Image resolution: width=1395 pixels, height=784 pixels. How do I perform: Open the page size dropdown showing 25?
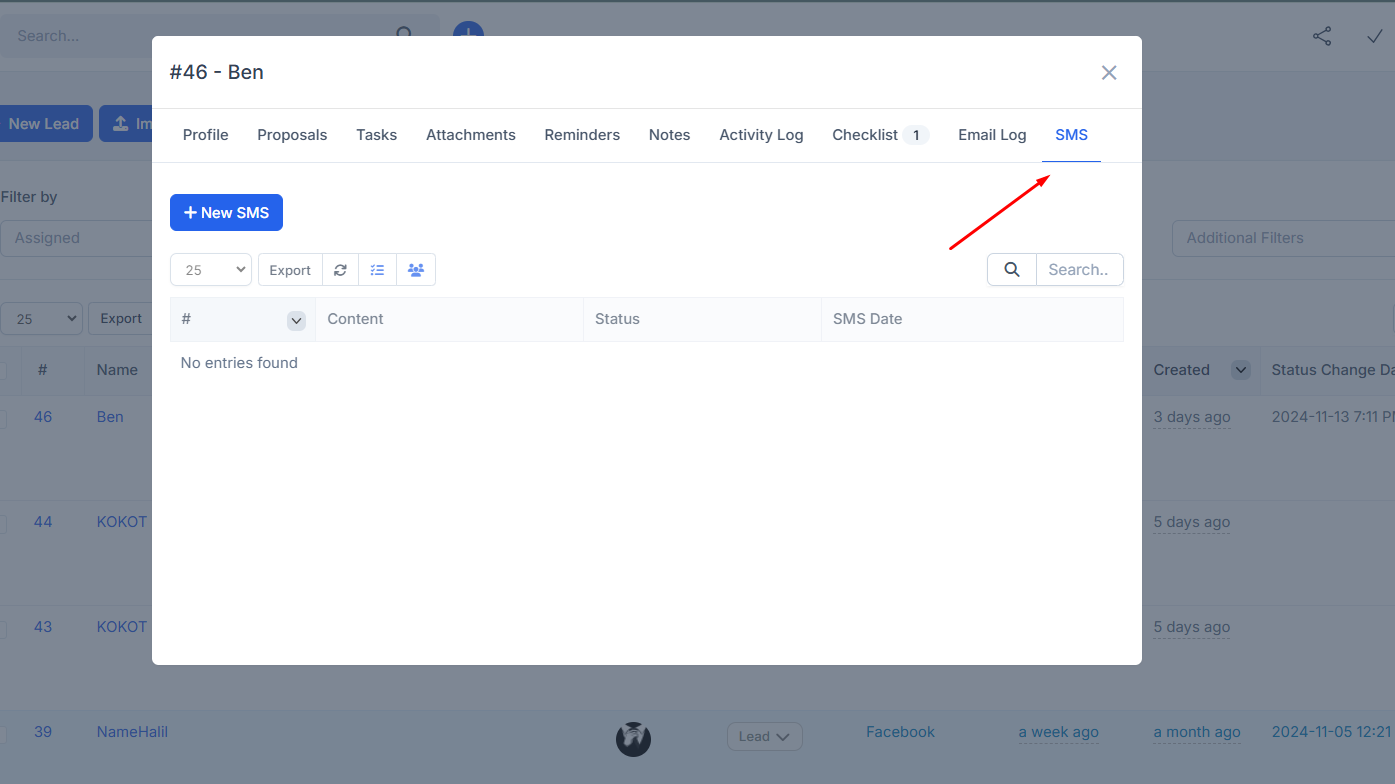coord(210,269)
